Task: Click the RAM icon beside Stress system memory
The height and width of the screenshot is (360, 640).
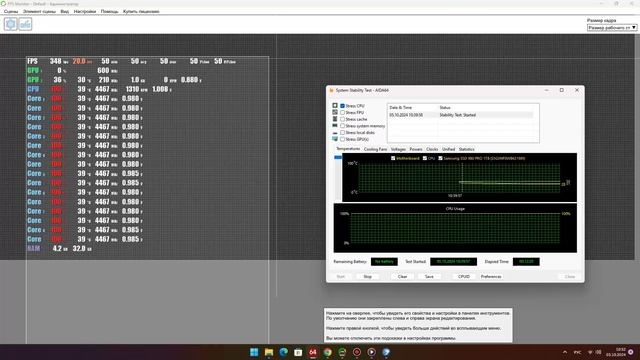Action: point(335,126)
